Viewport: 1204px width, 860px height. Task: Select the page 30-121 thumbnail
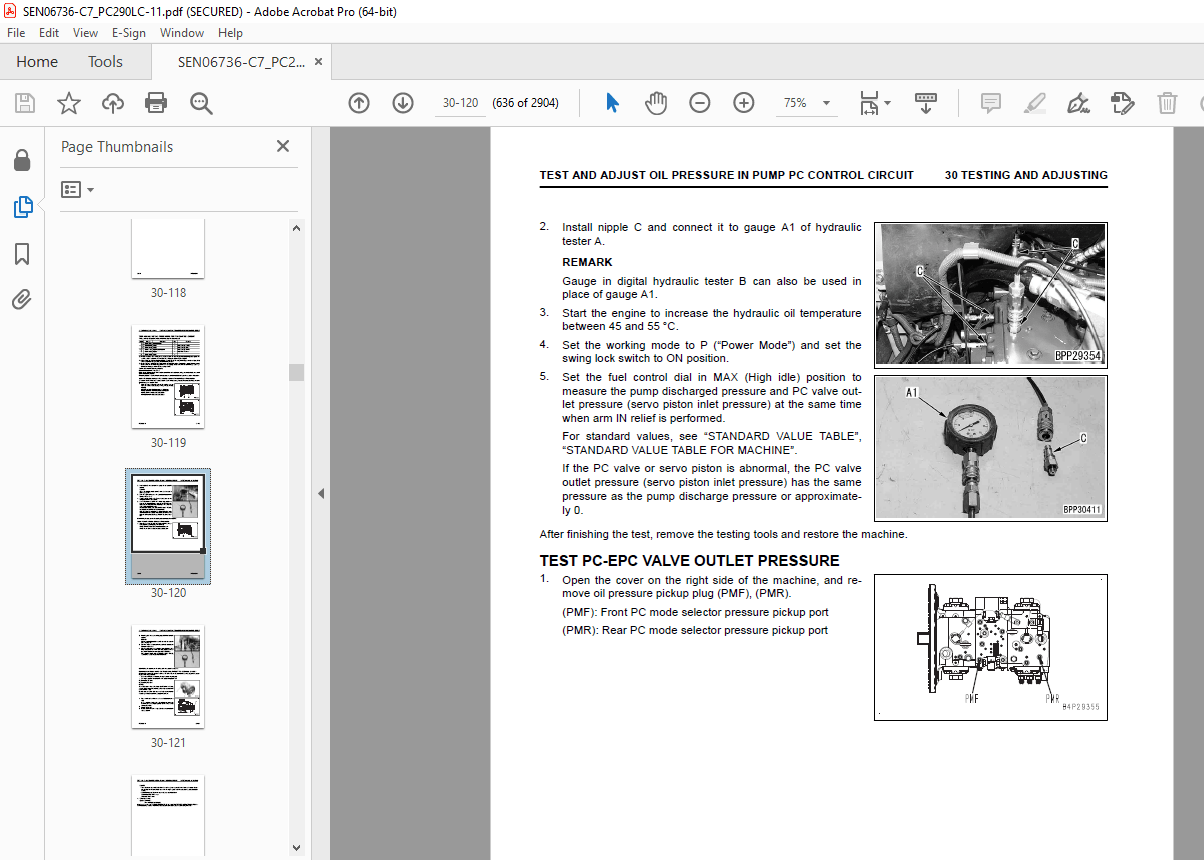[167, 677]
